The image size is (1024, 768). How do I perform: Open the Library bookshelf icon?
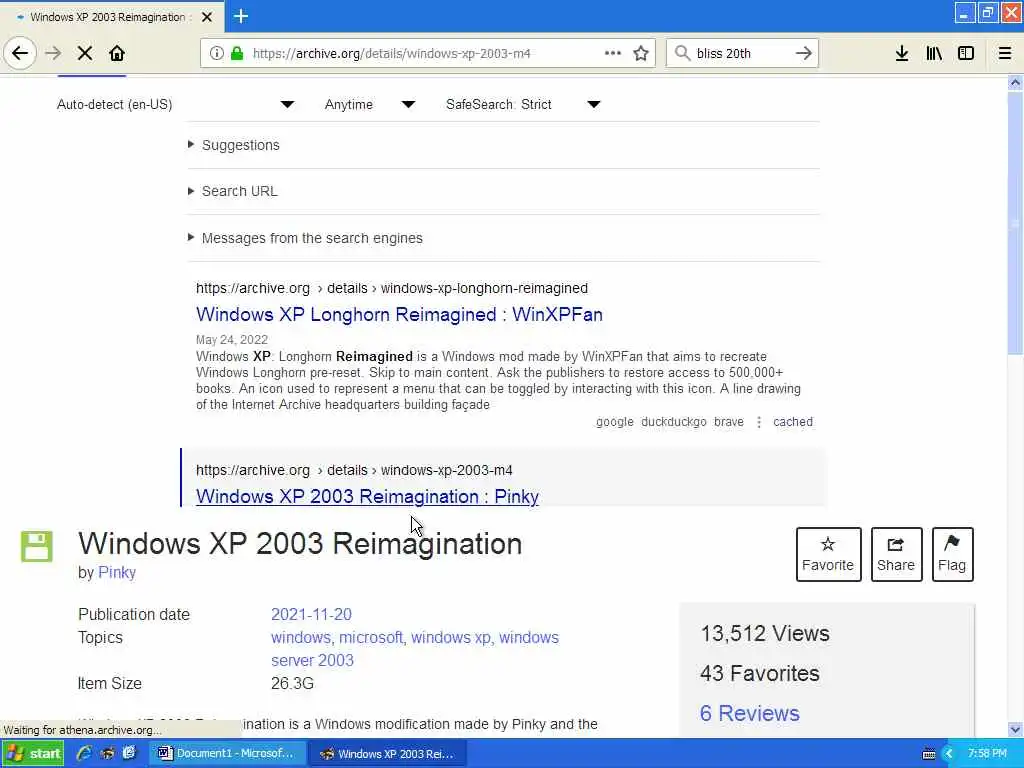(x=934, y=53)
